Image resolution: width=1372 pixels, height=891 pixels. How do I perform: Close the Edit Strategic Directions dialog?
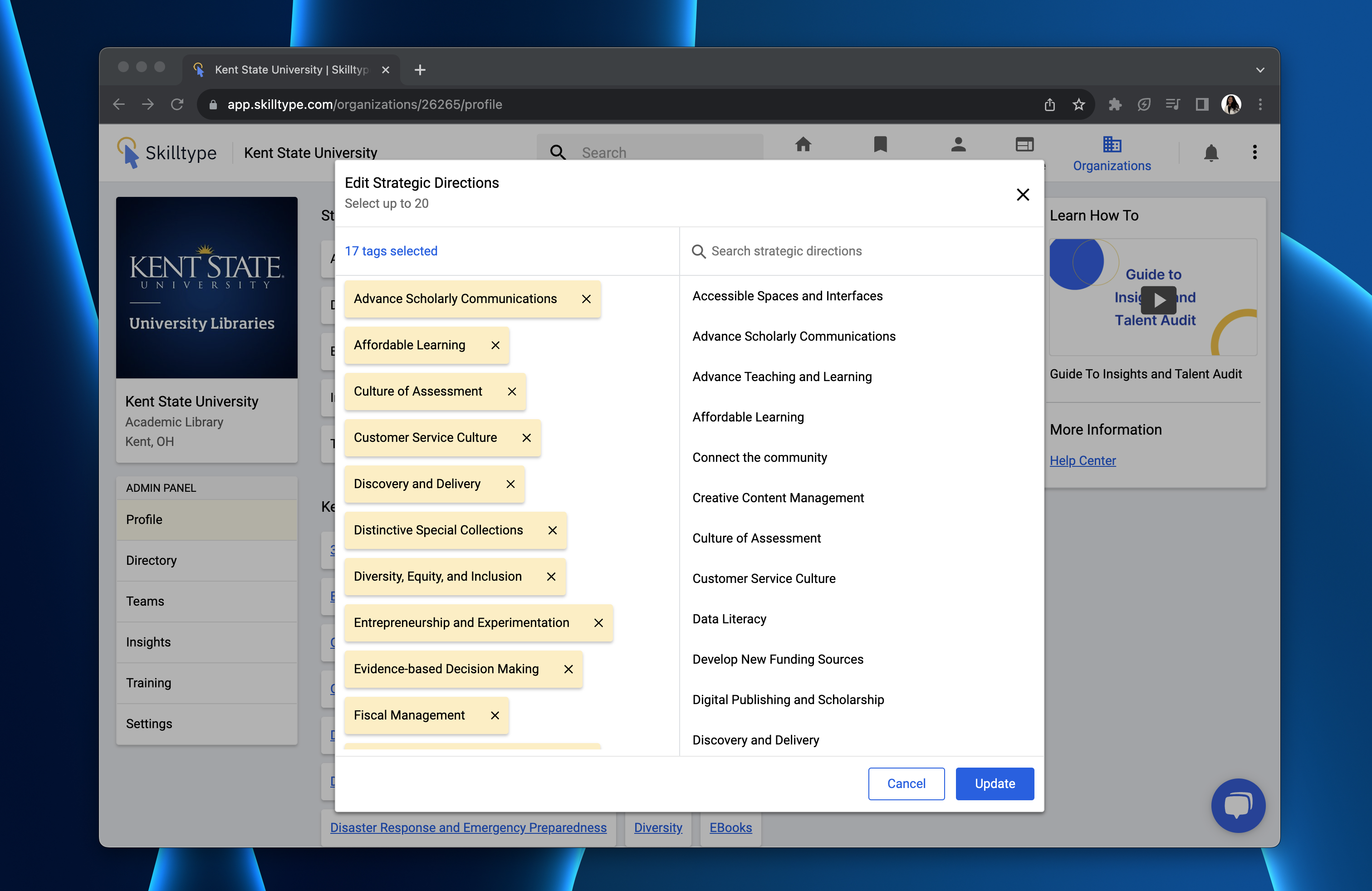click(x=1023, y=195)
